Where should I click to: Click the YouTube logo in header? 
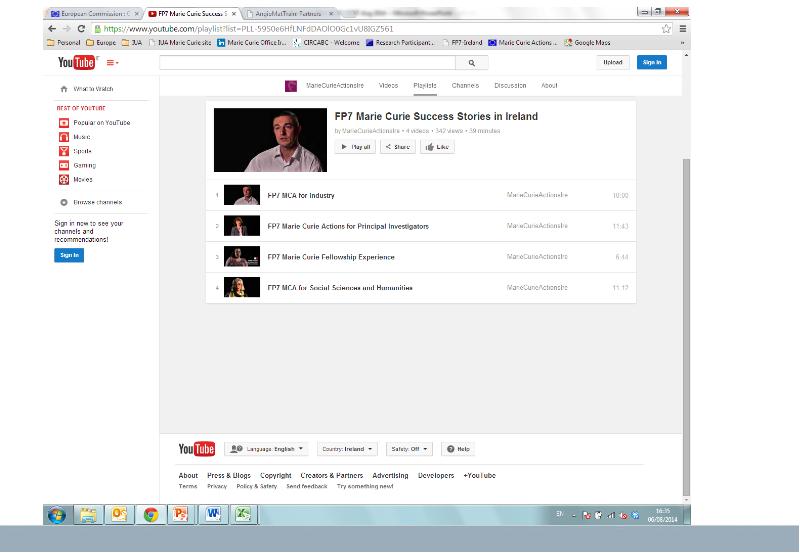77,62
